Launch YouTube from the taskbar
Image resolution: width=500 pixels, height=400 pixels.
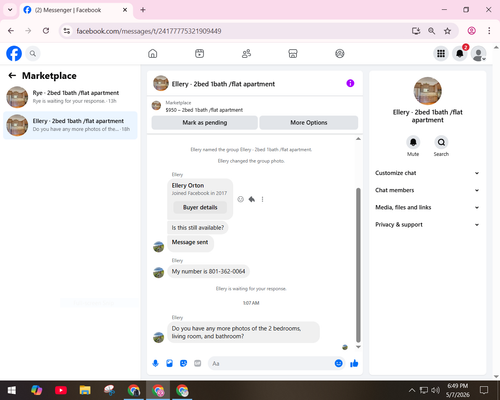pyautogui.click(x=61, y=390)
